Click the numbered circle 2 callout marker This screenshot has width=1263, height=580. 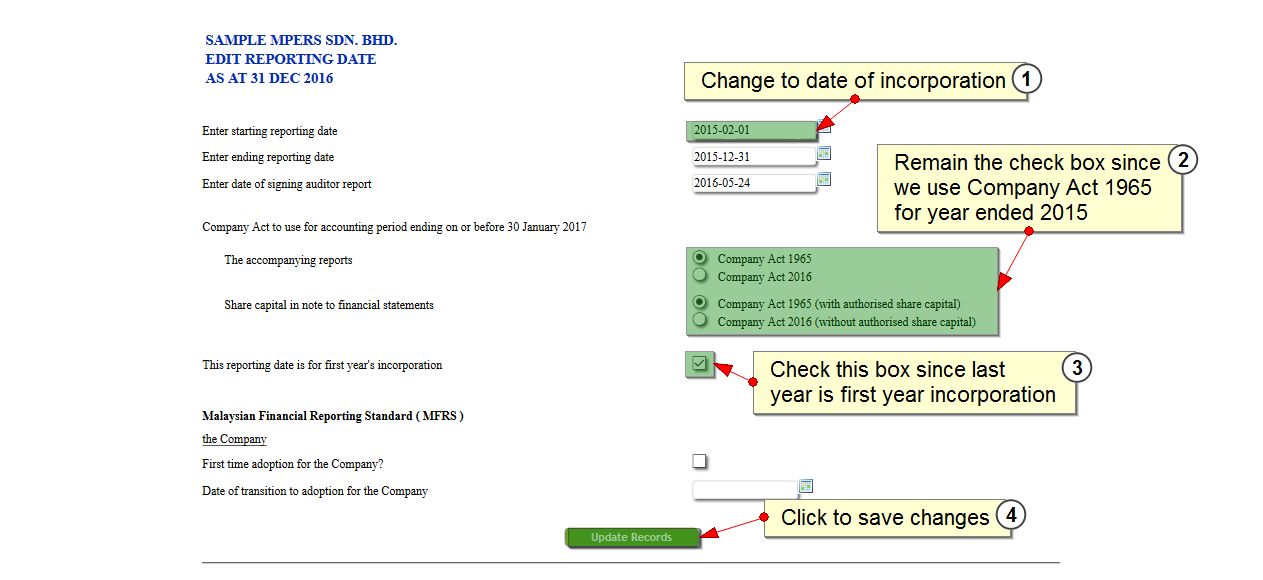[1183, 160]
